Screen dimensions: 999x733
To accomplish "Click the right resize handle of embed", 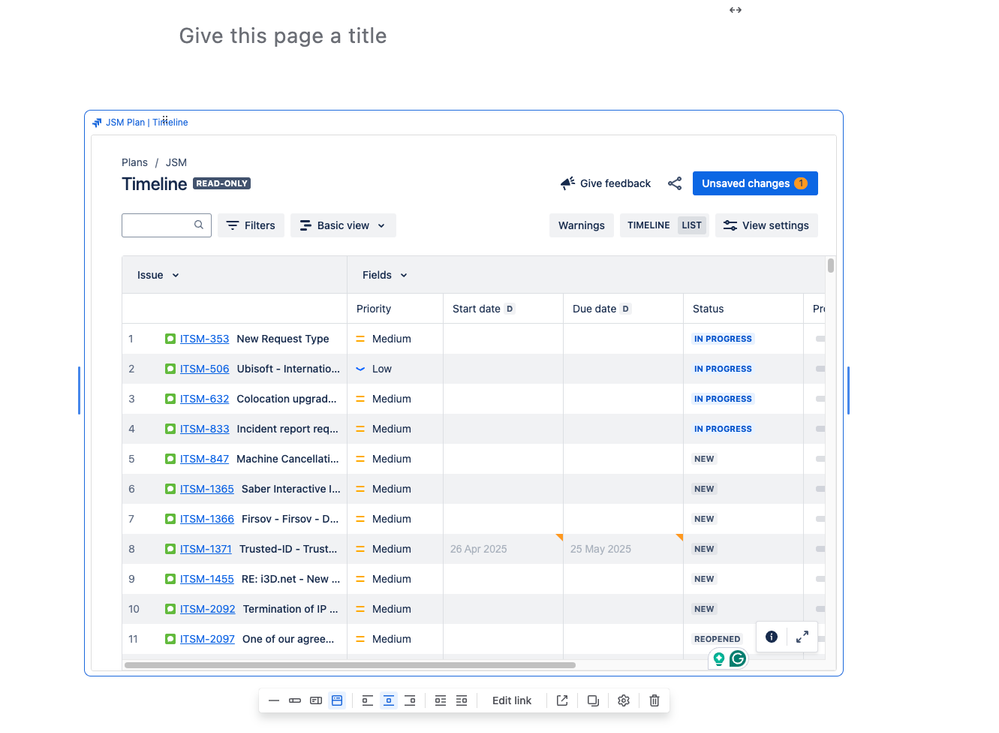I will click(x=849, y=391).
